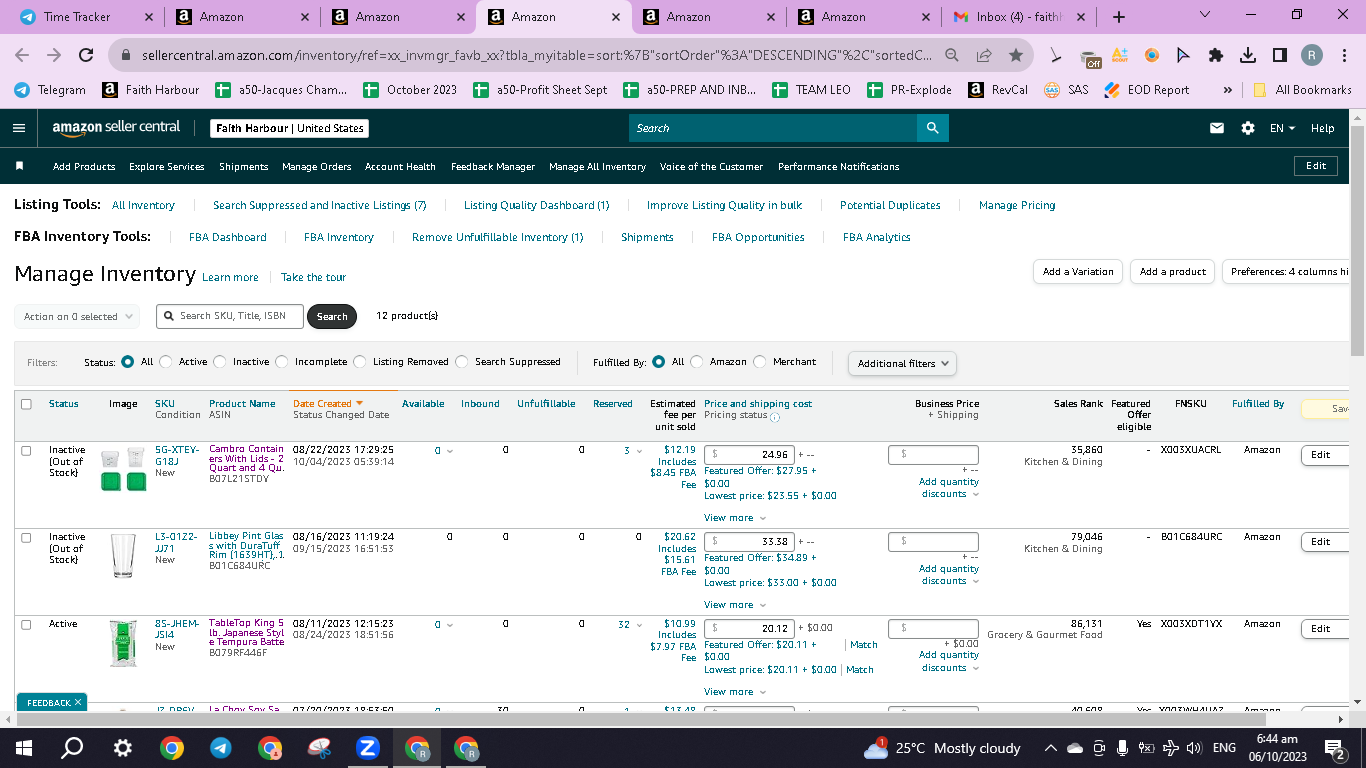Open the Manage Pricing link

[x=1017, y=205]
